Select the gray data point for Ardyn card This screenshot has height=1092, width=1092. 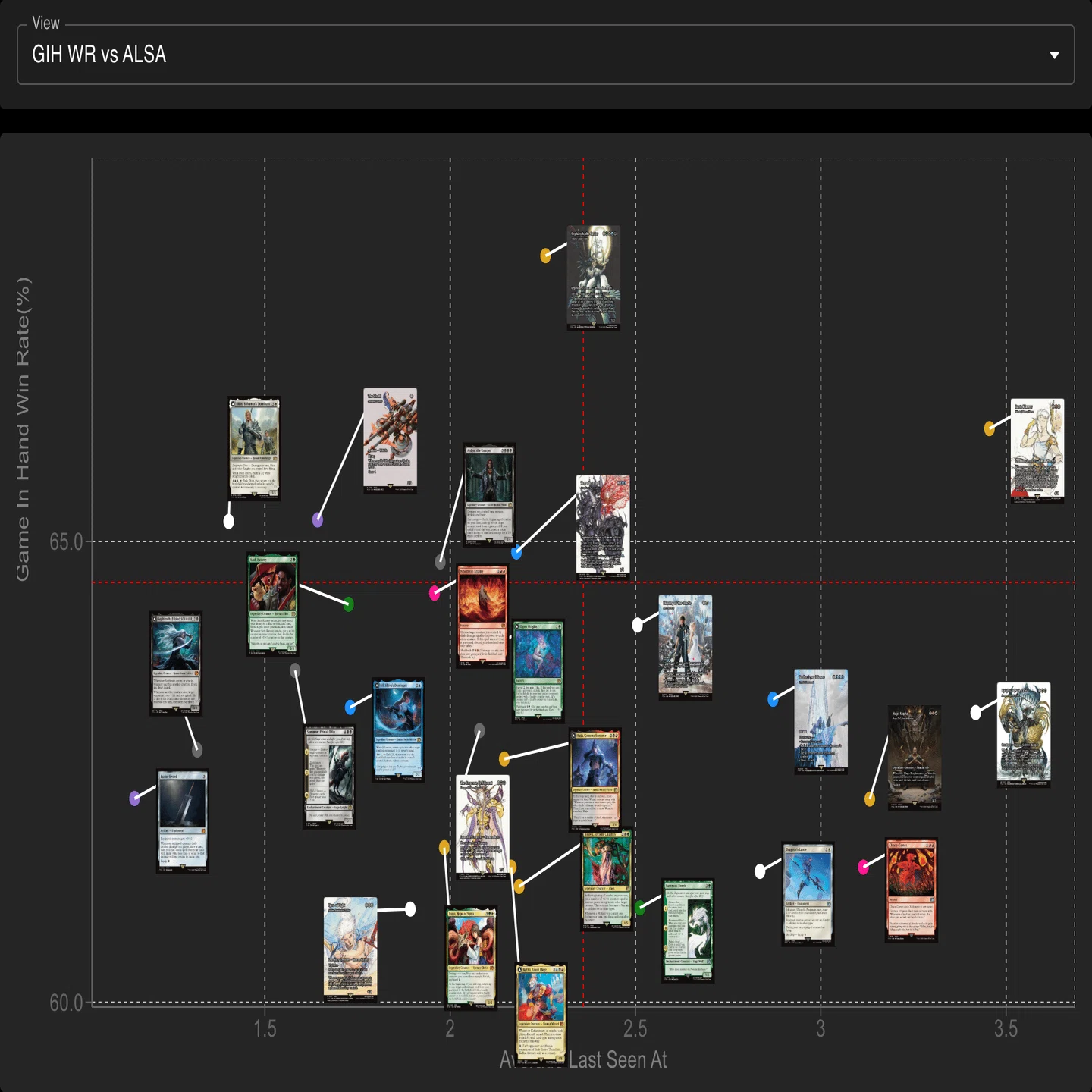(x=441, y=562)
